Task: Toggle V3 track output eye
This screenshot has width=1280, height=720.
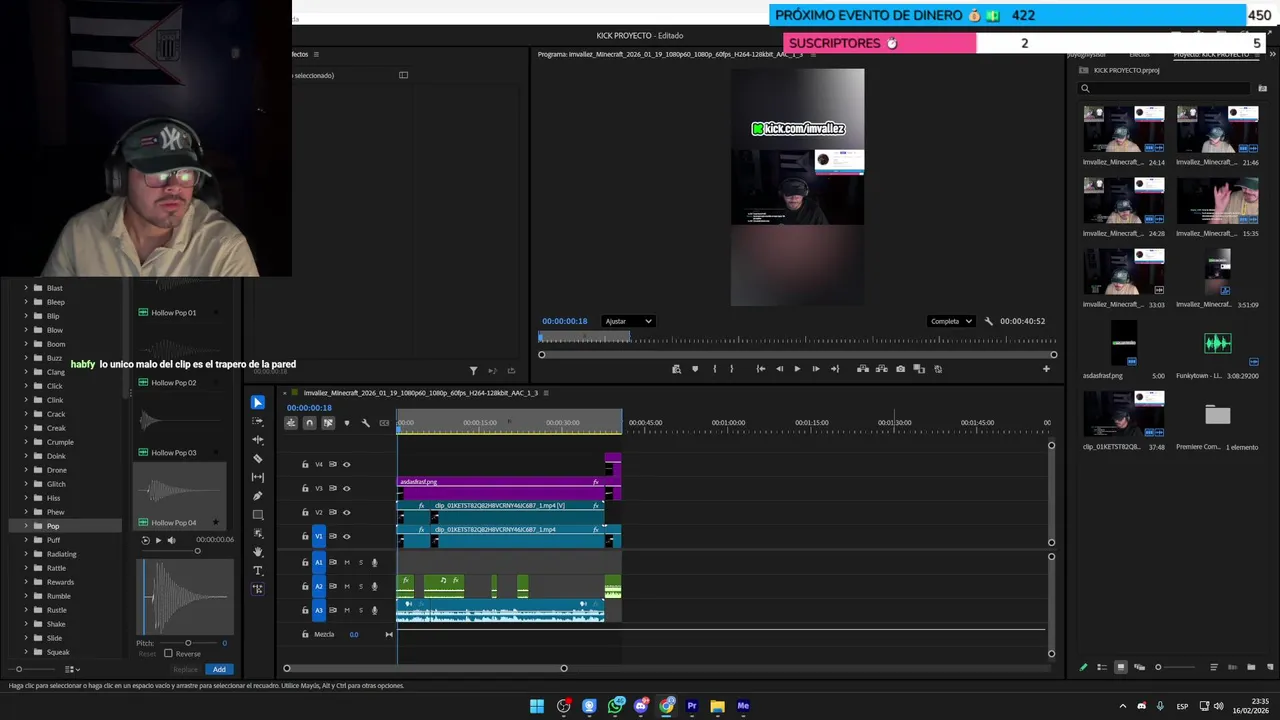Action: pos(347,488)
